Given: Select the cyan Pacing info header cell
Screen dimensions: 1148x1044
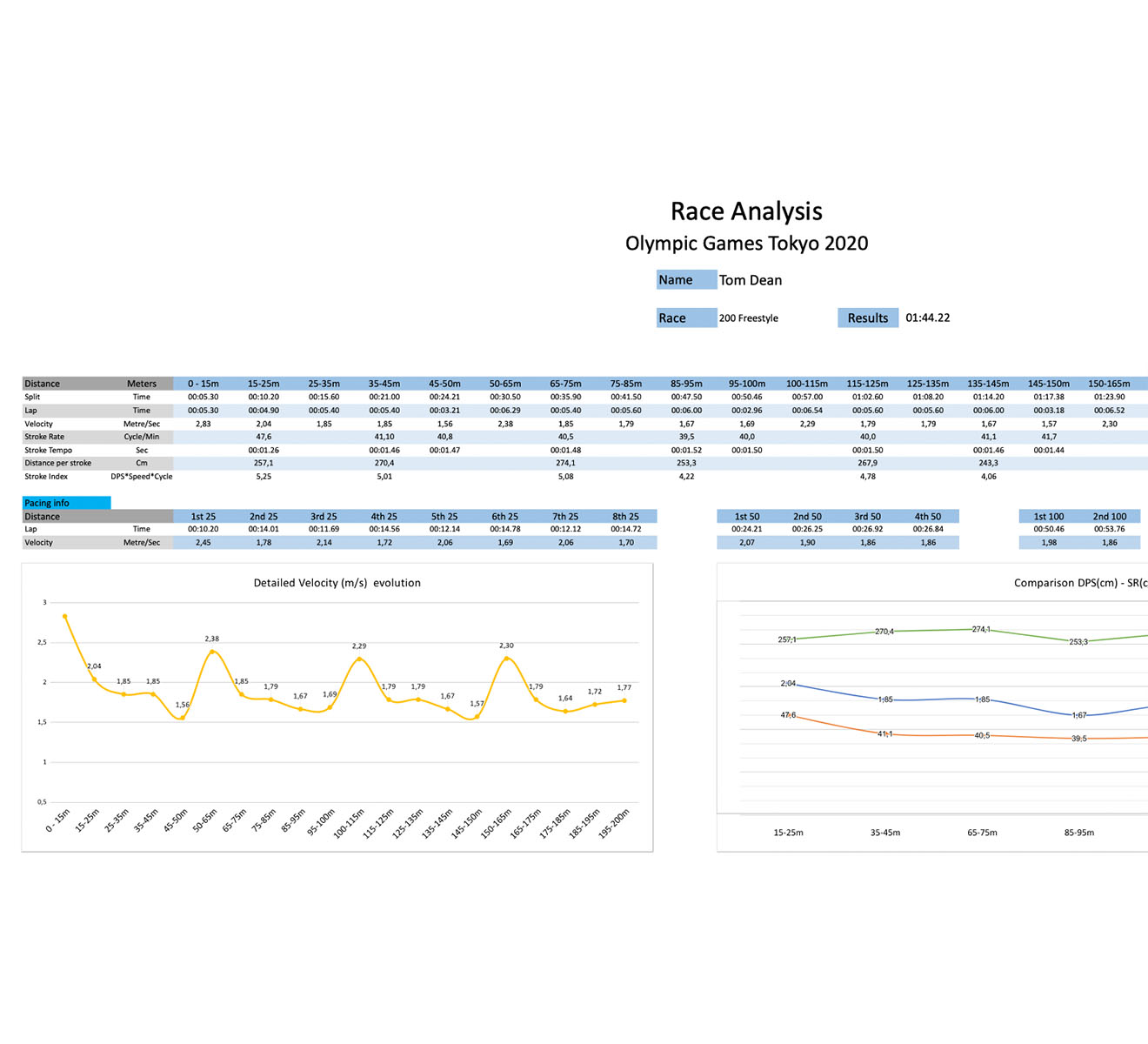Looking at the screenshot, I should coord(66,503).
